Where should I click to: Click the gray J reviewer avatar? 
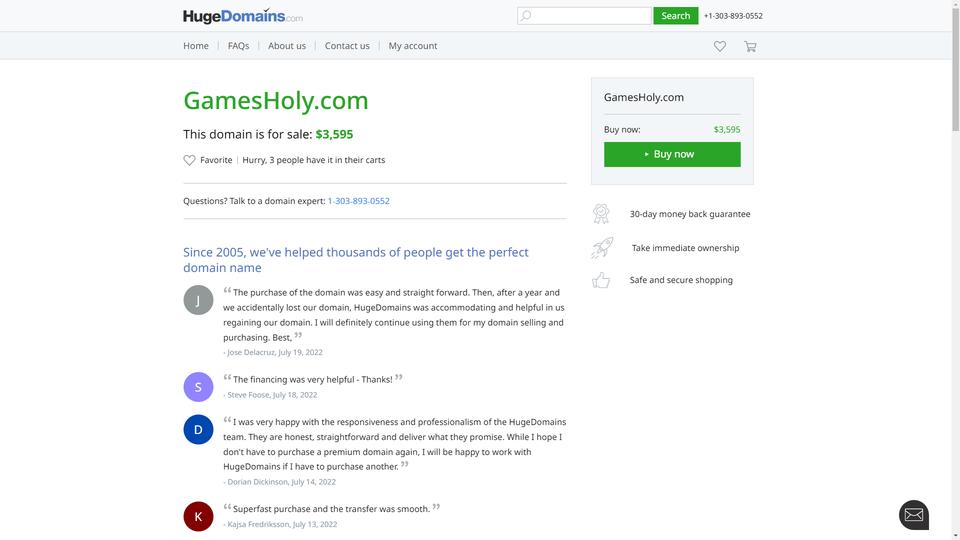pos(198,300)
